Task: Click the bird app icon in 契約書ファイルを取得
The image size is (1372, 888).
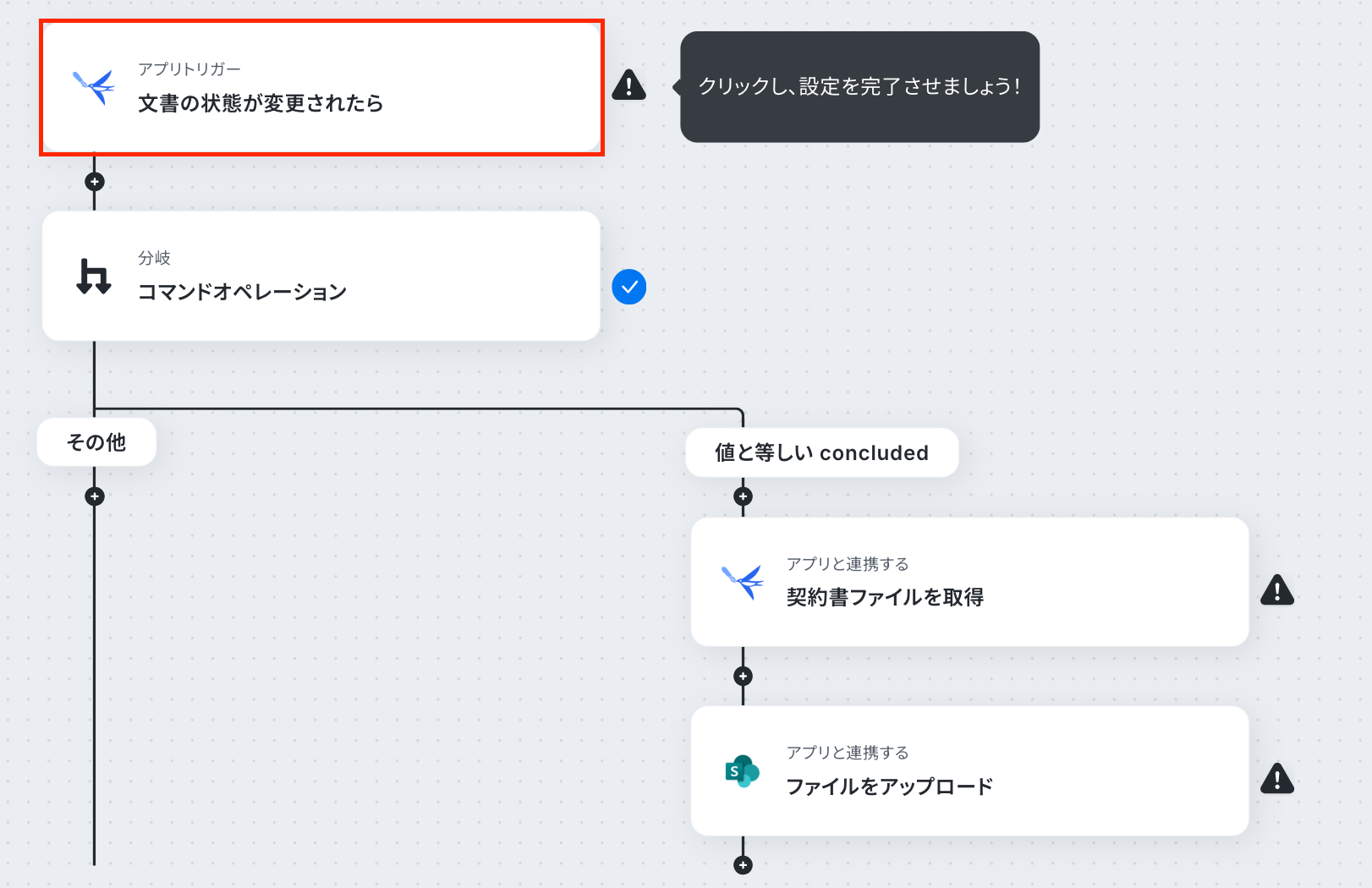Action: 742,582
